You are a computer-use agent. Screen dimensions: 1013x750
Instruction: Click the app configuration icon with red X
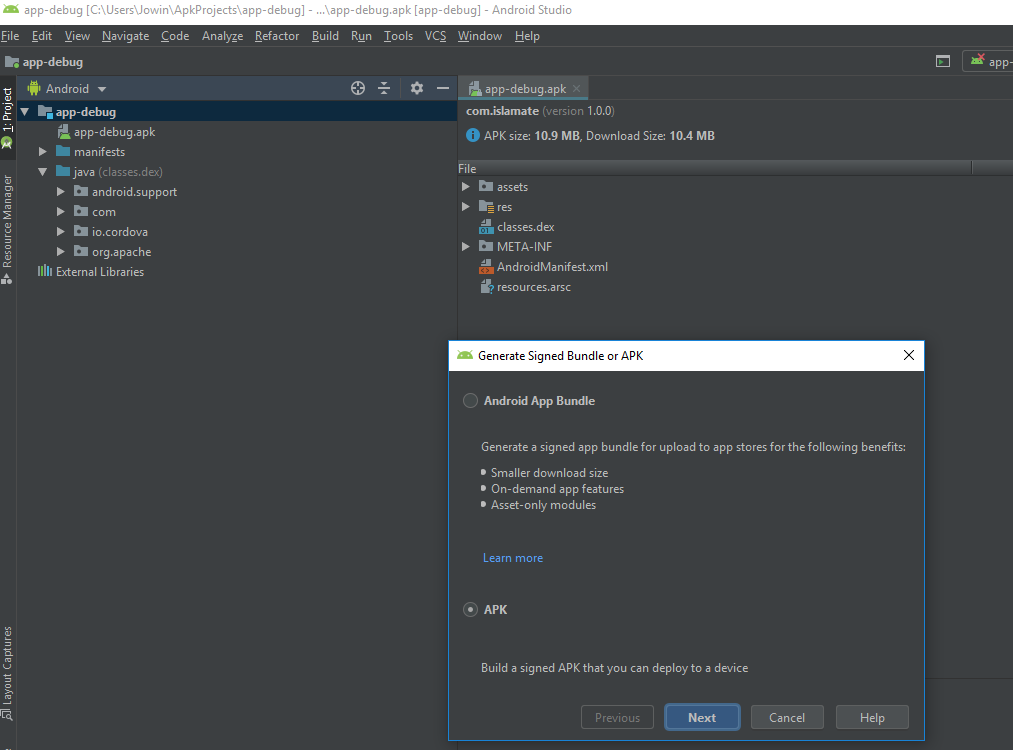tap(977, 60)
